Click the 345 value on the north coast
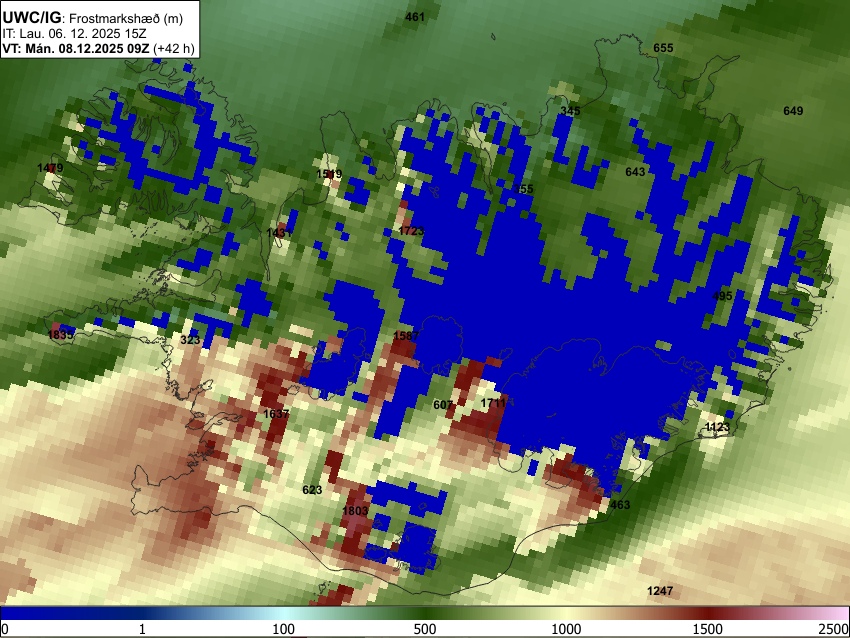Viewport: 850px width, 638px height. pos(570,111)
